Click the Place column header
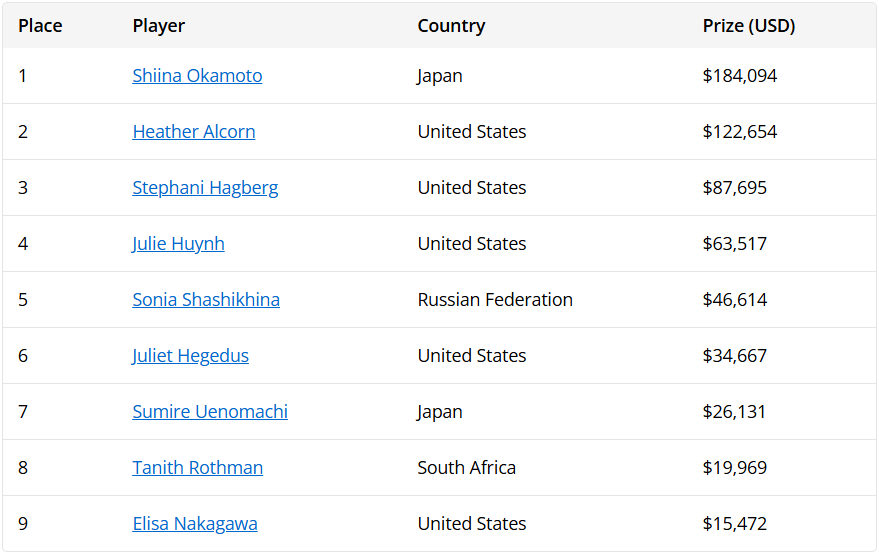The height and width of the screenshot is (554, 879). 40,26
